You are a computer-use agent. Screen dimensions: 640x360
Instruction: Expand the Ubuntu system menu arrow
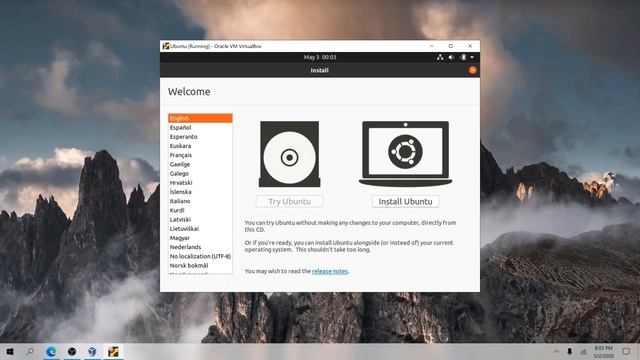[x=472, y=58]
